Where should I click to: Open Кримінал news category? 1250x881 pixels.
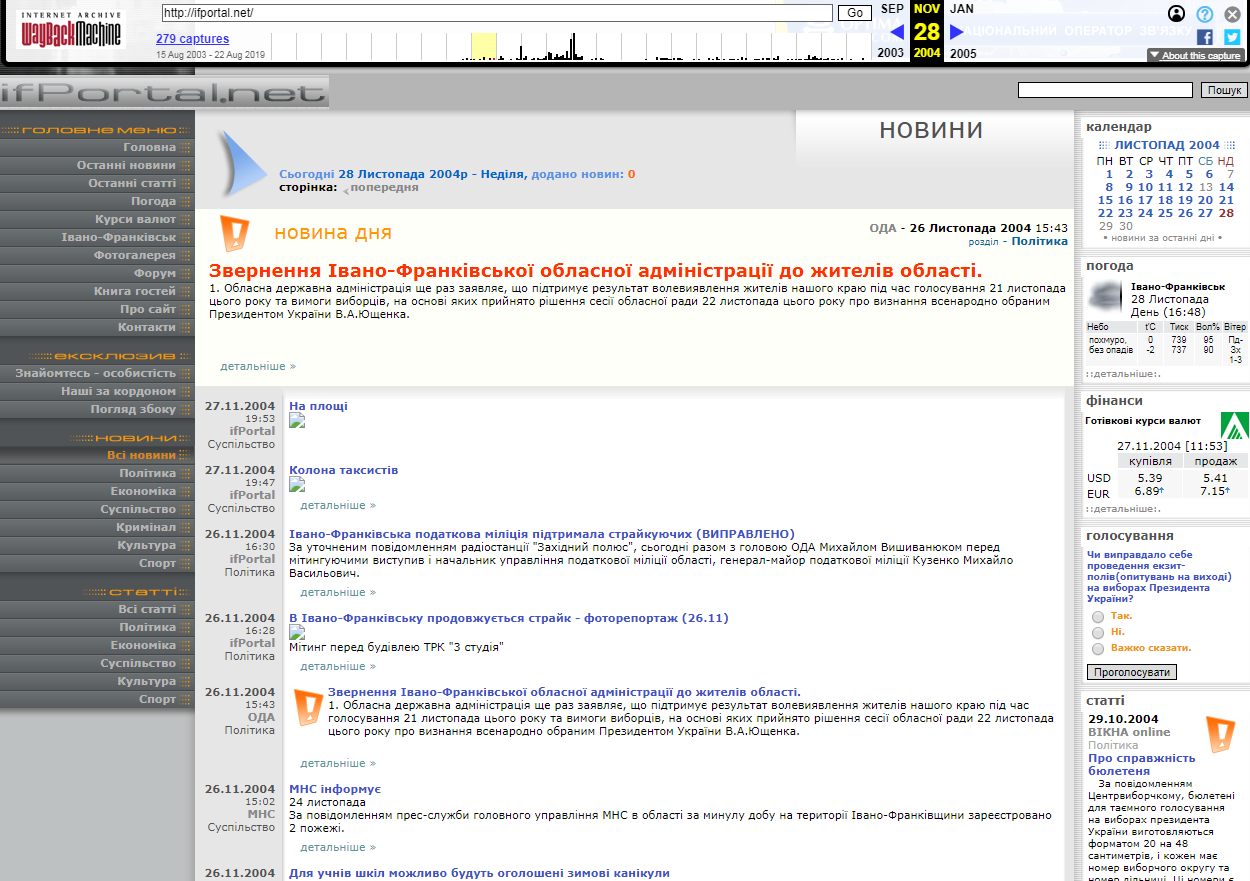pos(146,527)
